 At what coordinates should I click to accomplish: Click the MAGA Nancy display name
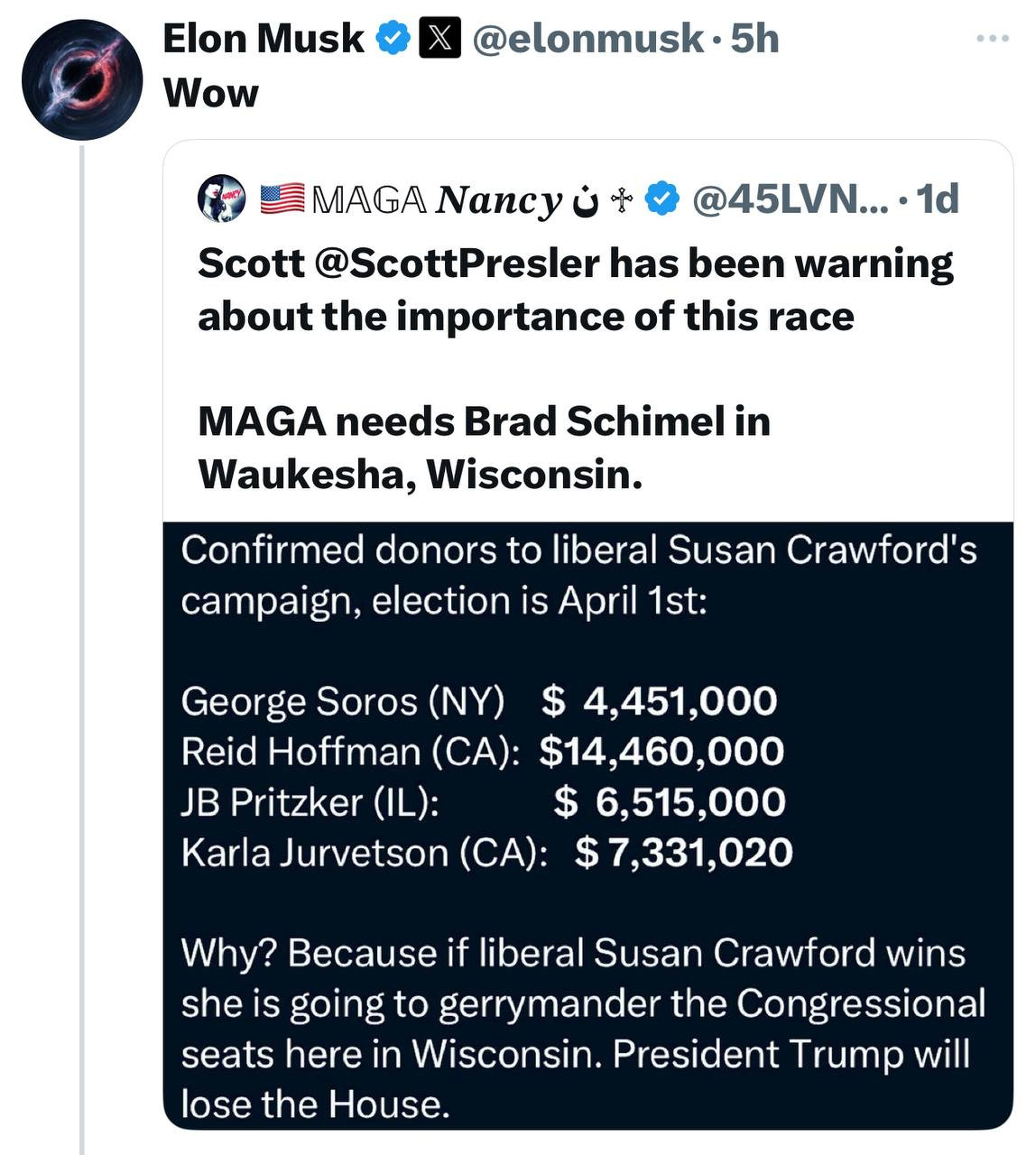click(438, 199)
